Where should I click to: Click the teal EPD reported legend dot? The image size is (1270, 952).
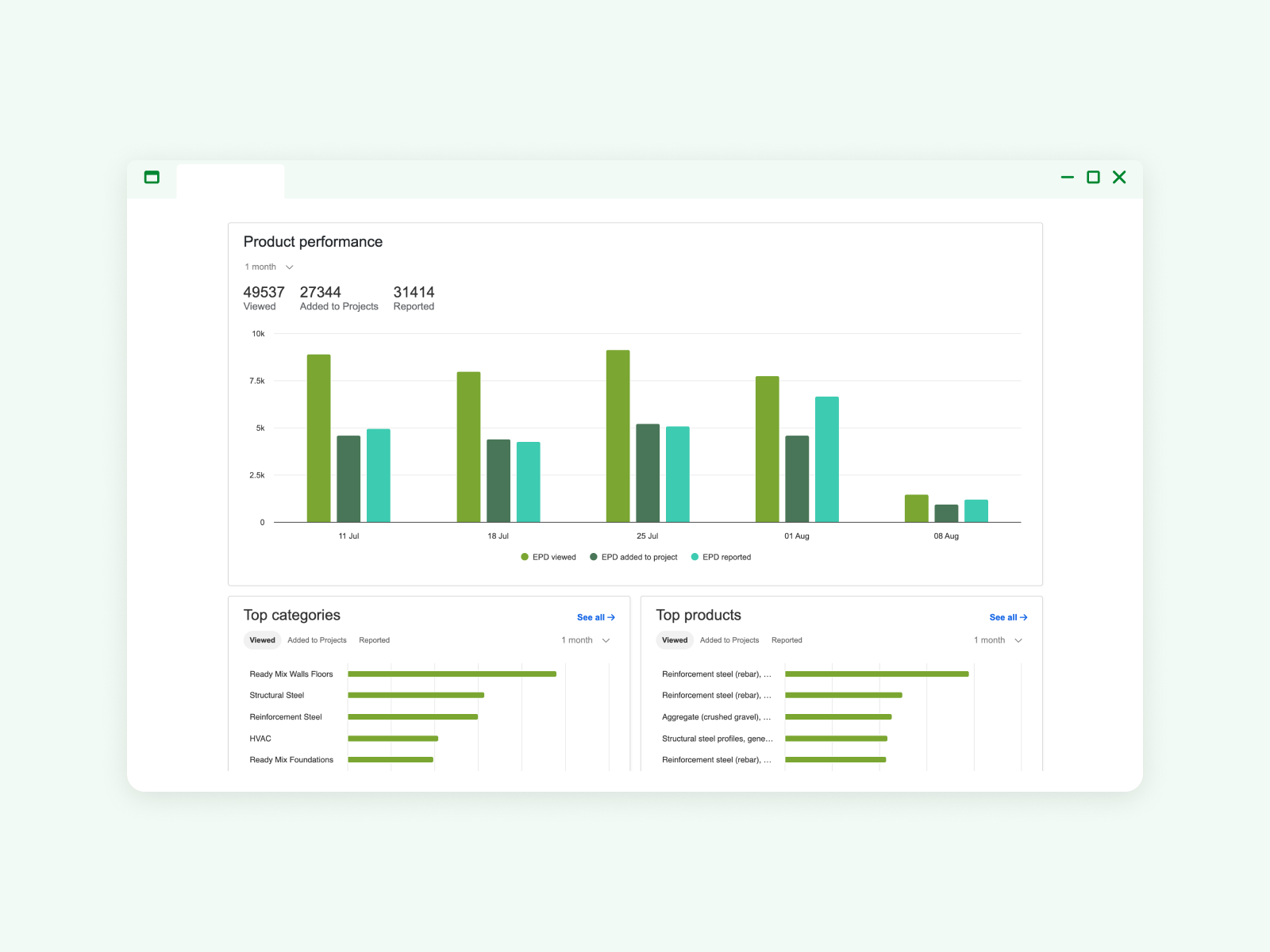[695, 556]
